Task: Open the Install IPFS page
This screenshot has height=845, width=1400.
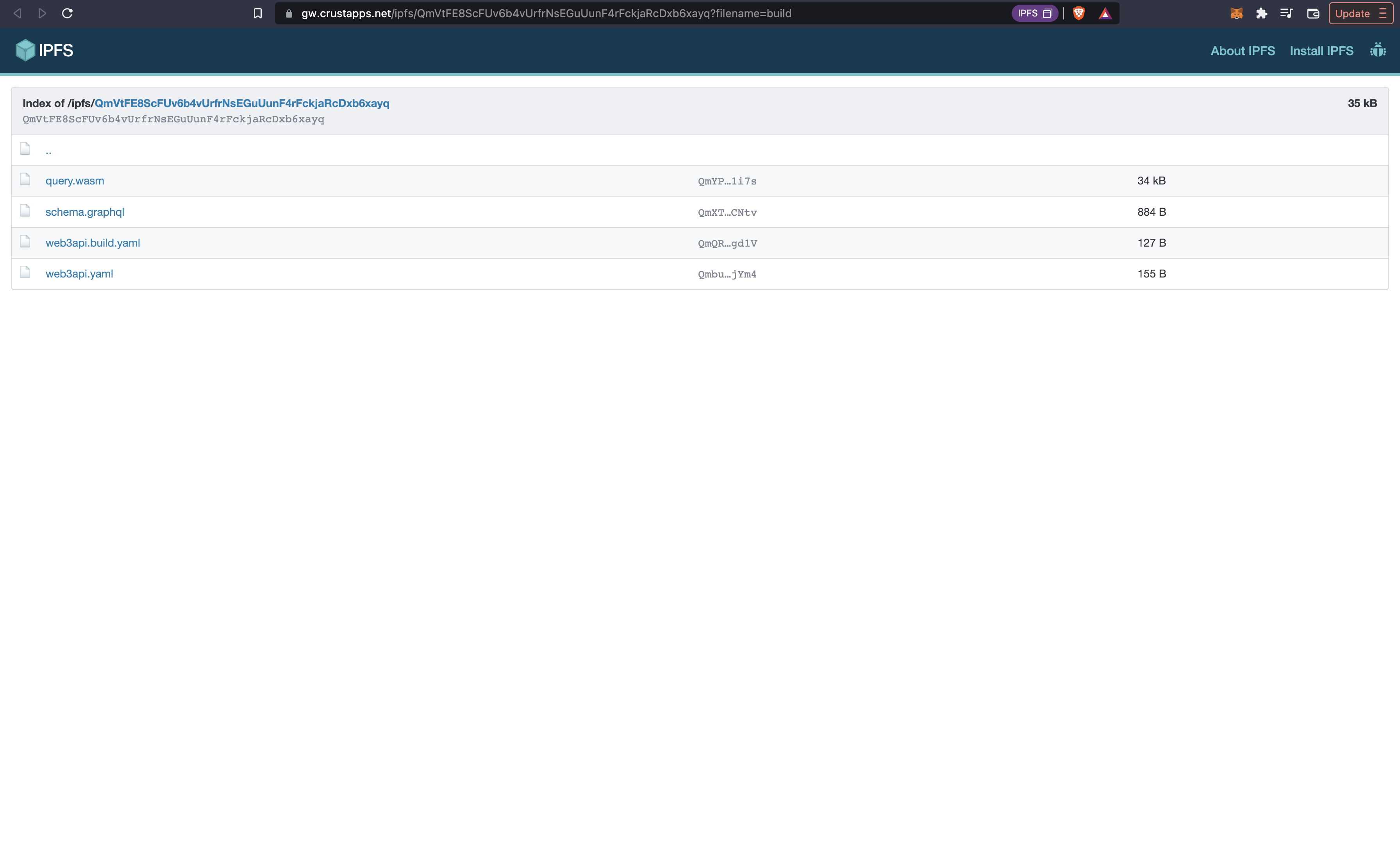Action: click(x=1321, y=50)
